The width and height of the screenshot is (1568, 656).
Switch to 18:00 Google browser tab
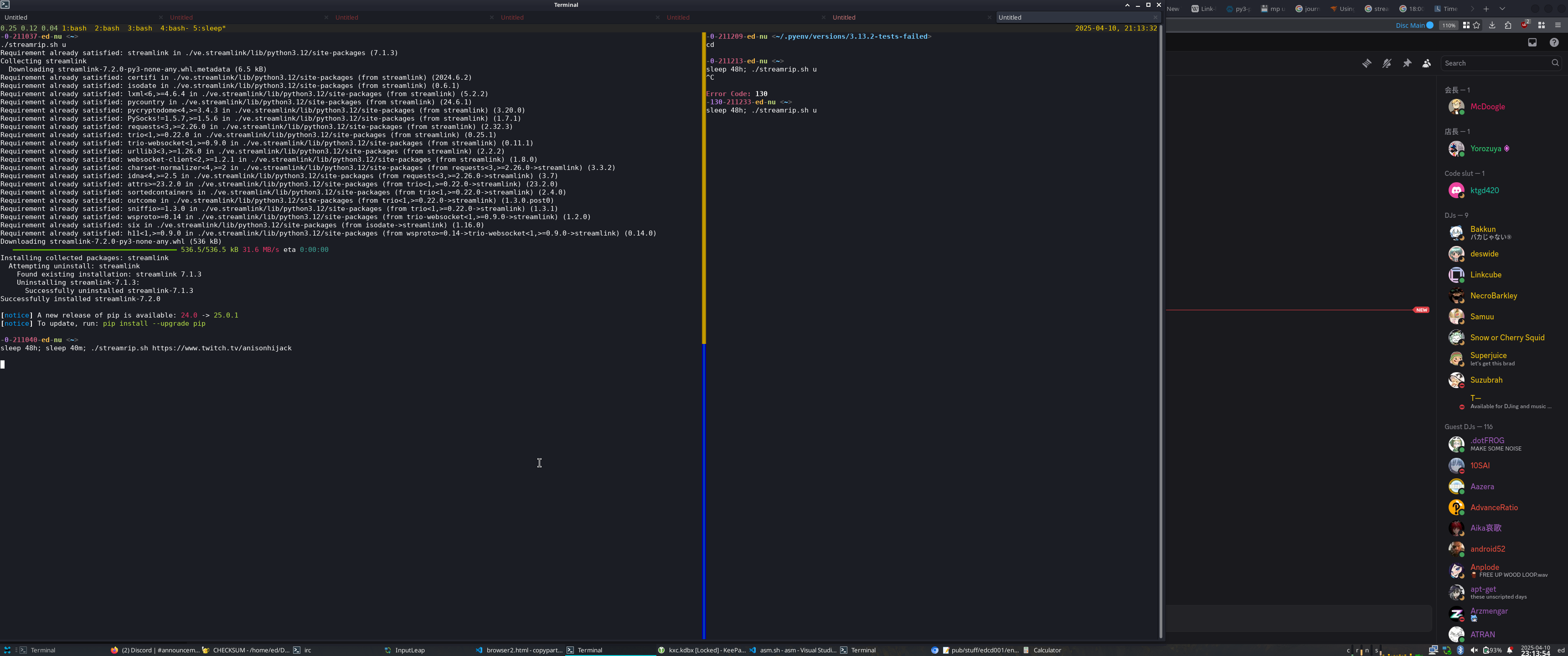1412,9
